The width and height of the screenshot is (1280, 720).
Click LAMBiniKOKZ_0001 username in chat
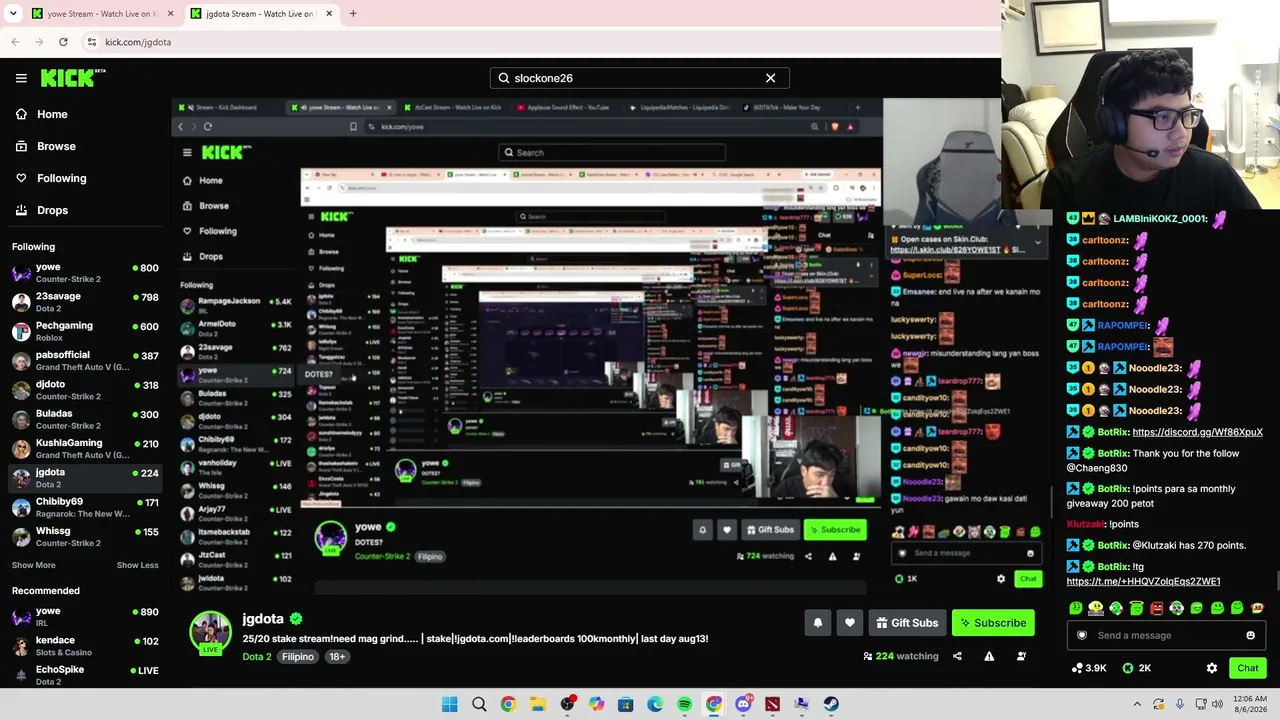(x=1159, y=219)
